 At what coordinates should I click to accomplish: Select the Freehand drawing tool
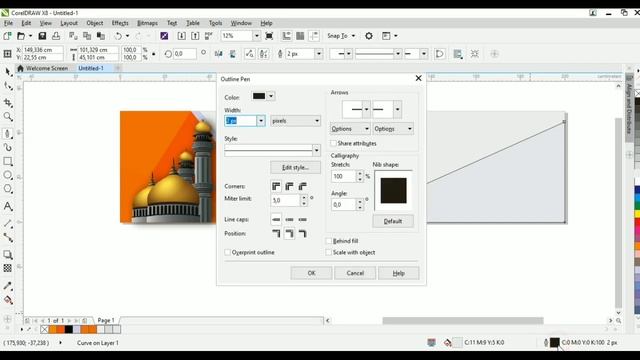[8, 134]
